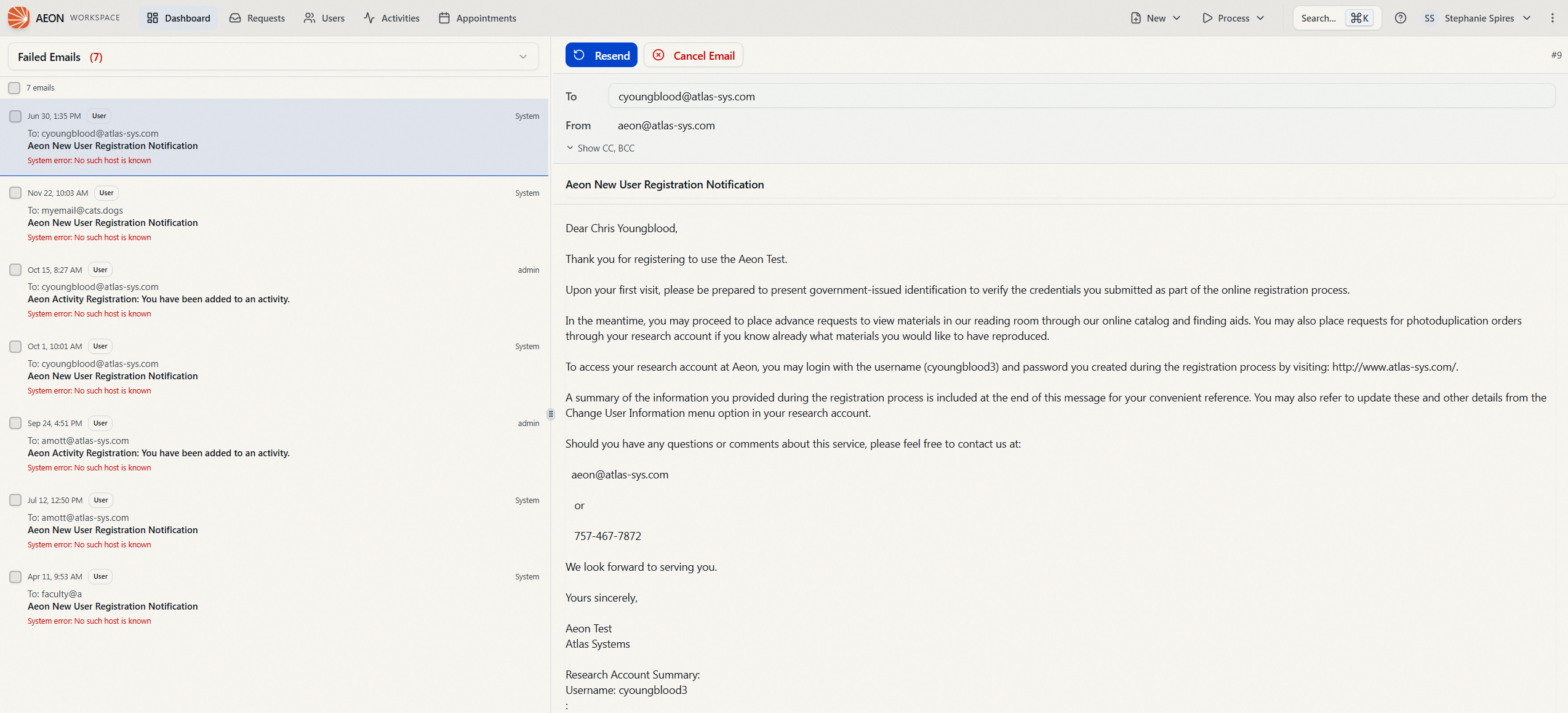Image resolution: width=1568 pixels, height=713 pixels.
Task: Open Sep 24 Aeon Activity Registration email
Action: tap(274, 445)
